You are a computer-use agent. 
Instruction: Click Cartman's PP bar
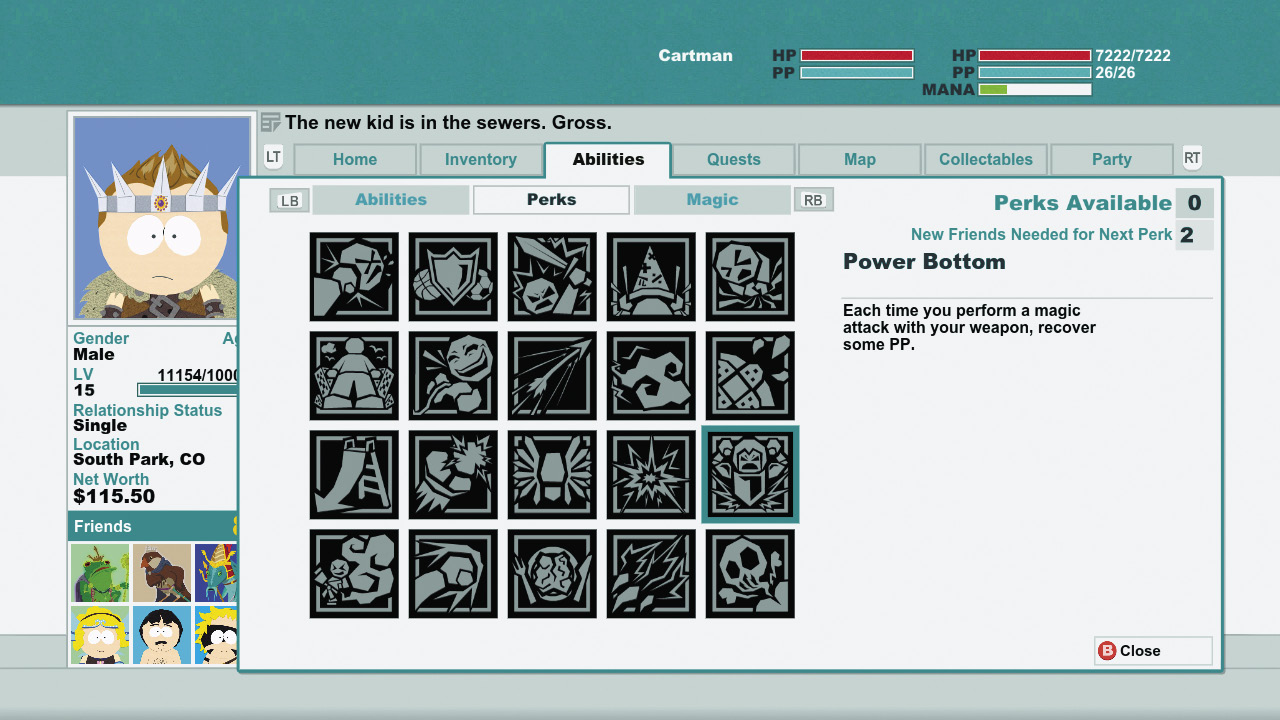pos(857,73)
